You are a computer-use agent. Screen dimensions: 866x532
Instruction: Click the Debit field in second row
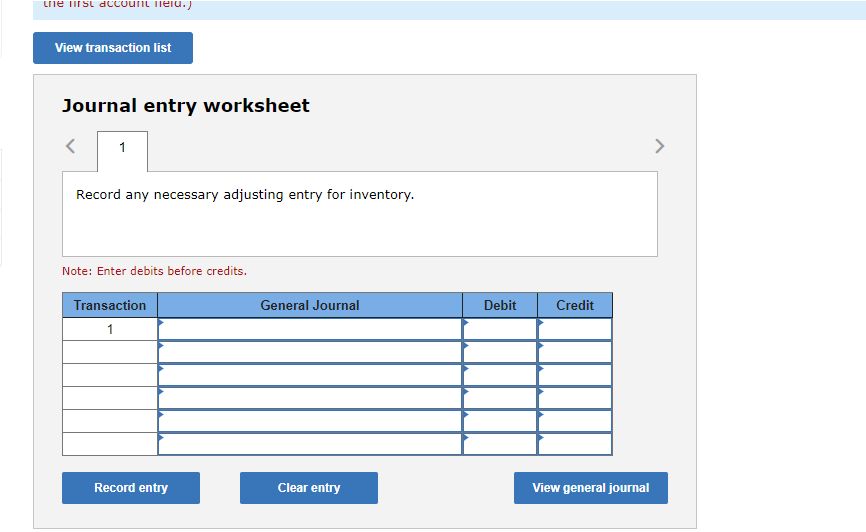500,352
